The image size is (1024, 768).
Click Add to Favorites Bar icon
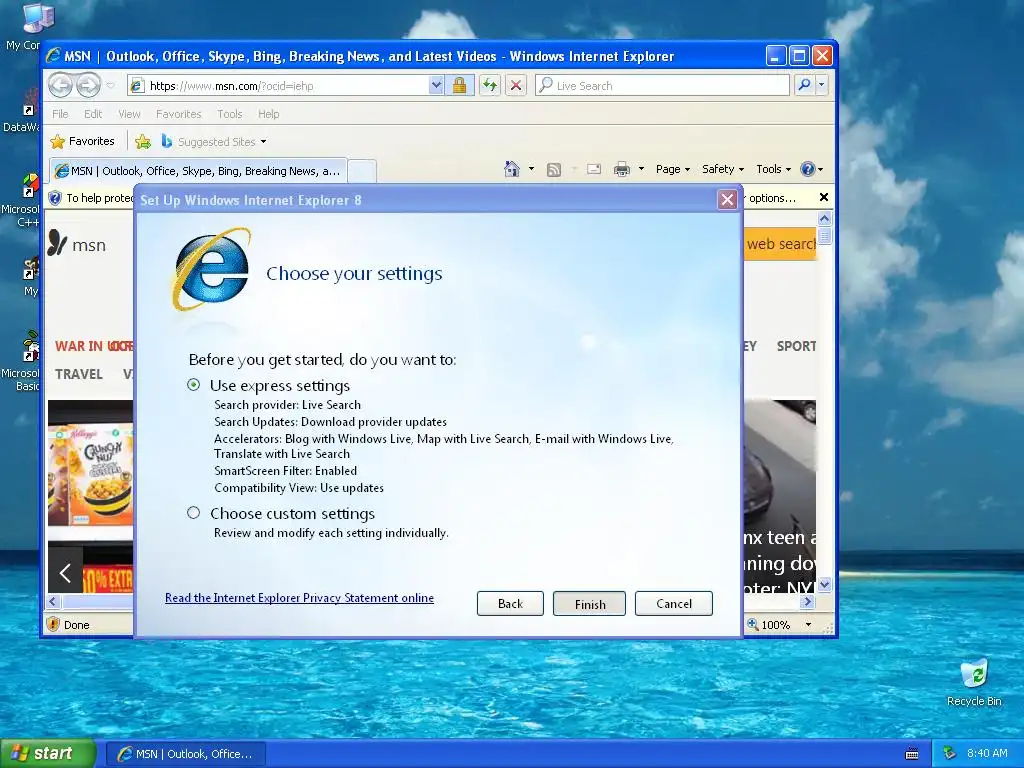(143, 141)
